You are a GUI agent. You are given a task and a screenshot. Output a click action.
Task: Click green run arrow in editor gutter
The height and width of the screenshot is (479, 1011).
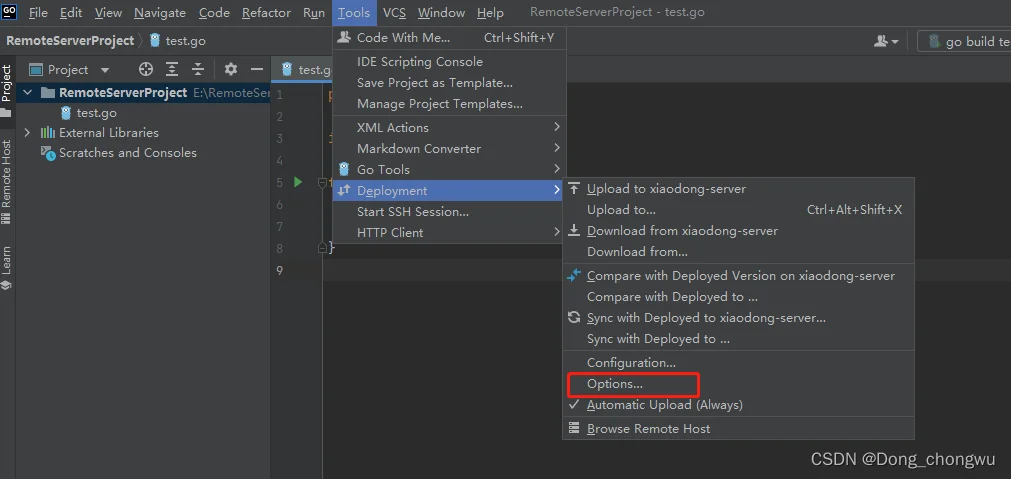coord(298,182)
